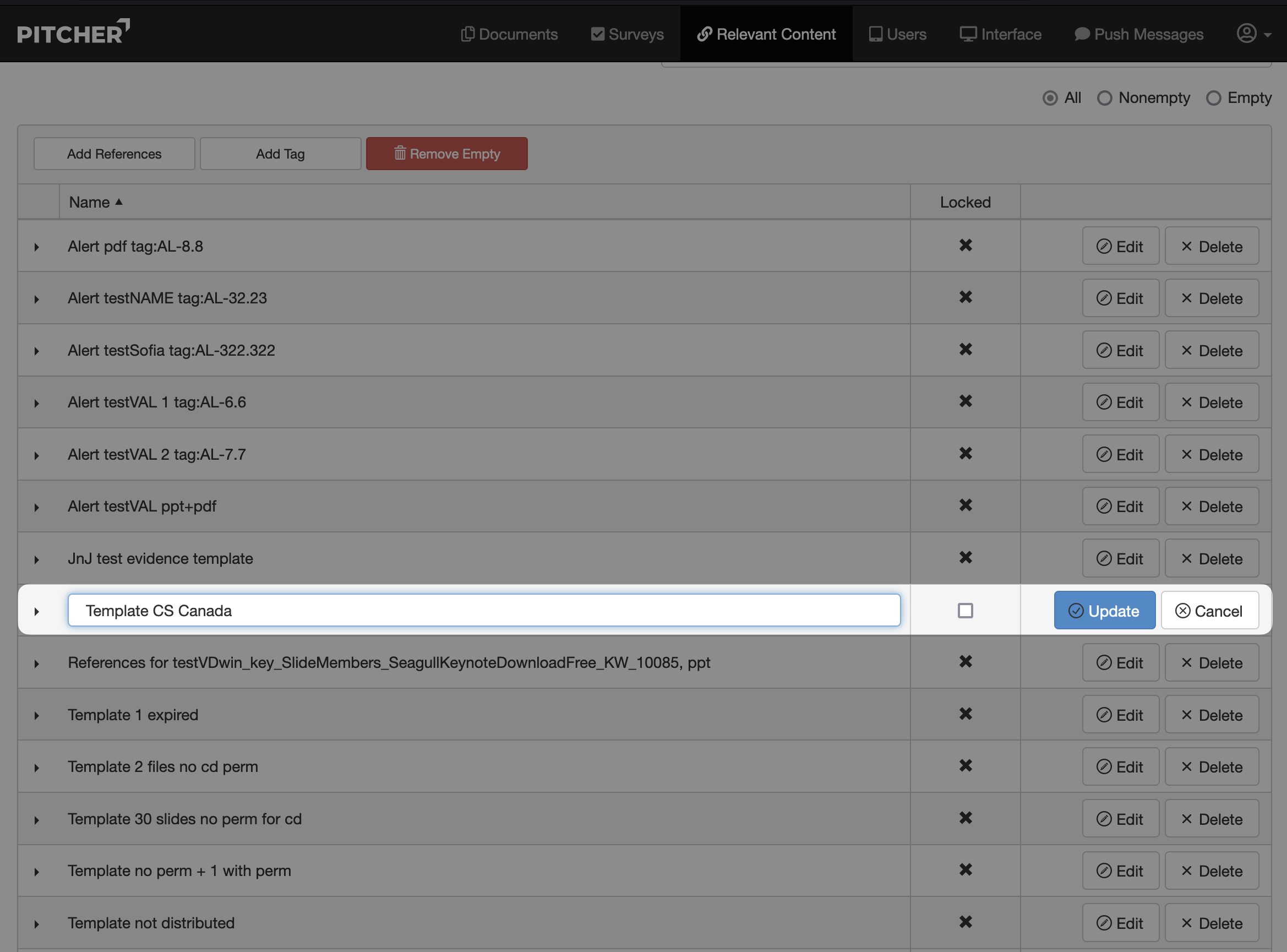Tick the Locked checkbox for Template CS Canada
This screenshot has height=952, width=1287.
(966, 610)
